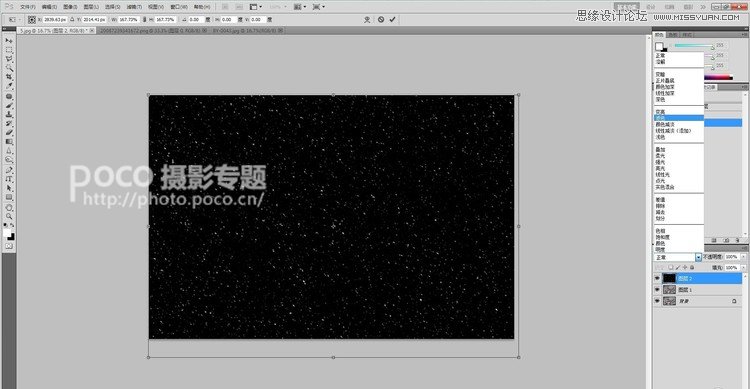
Task: Select the Zoom tool in toolbox
Action: [9, 217]
